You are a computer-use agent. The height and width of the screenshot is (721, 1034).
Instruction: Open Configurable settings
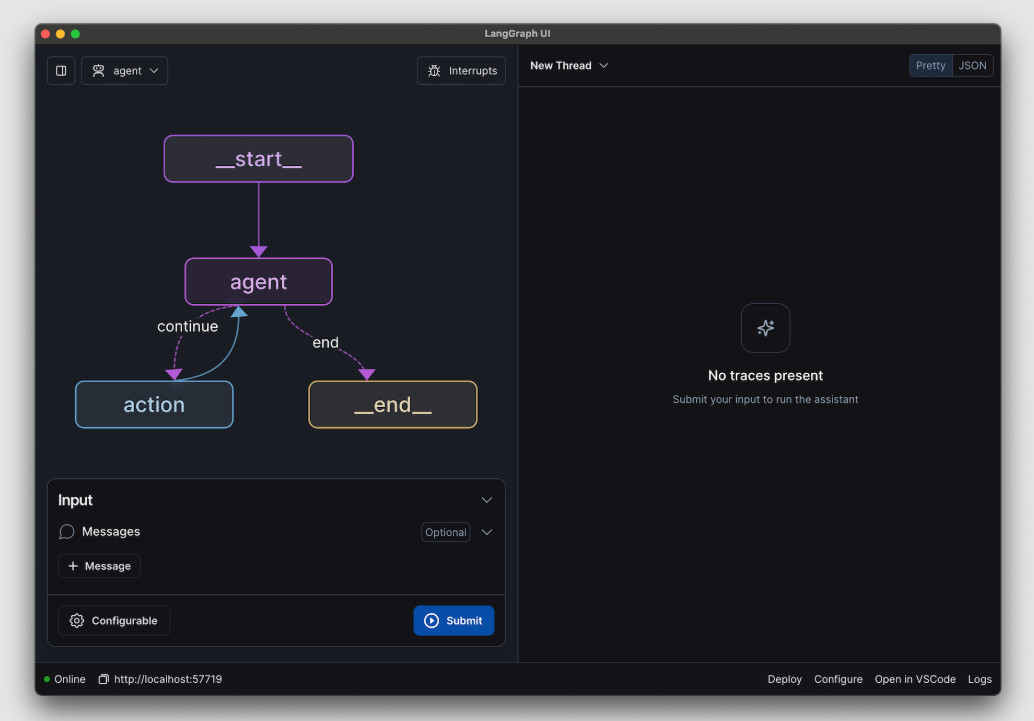click(114, 621)
